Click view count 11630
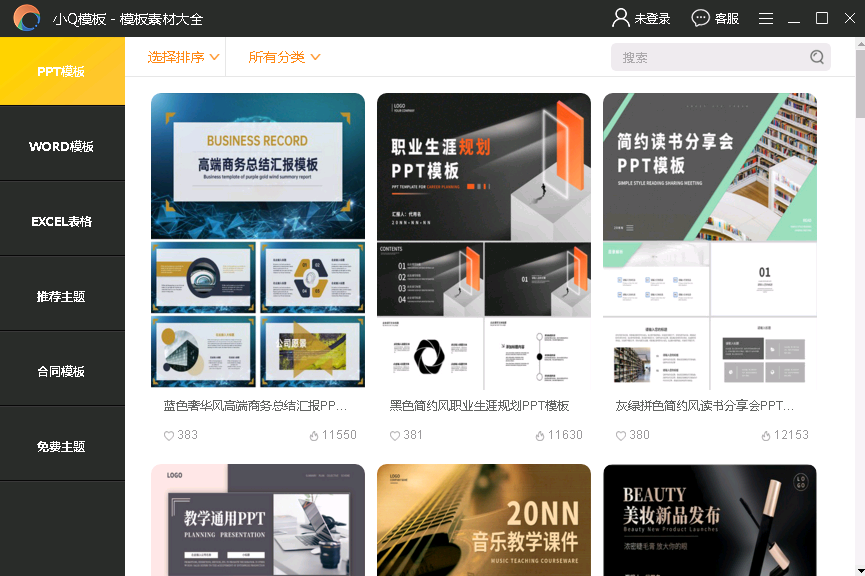This screenshot has width=865, height=576. pos(565,435)
